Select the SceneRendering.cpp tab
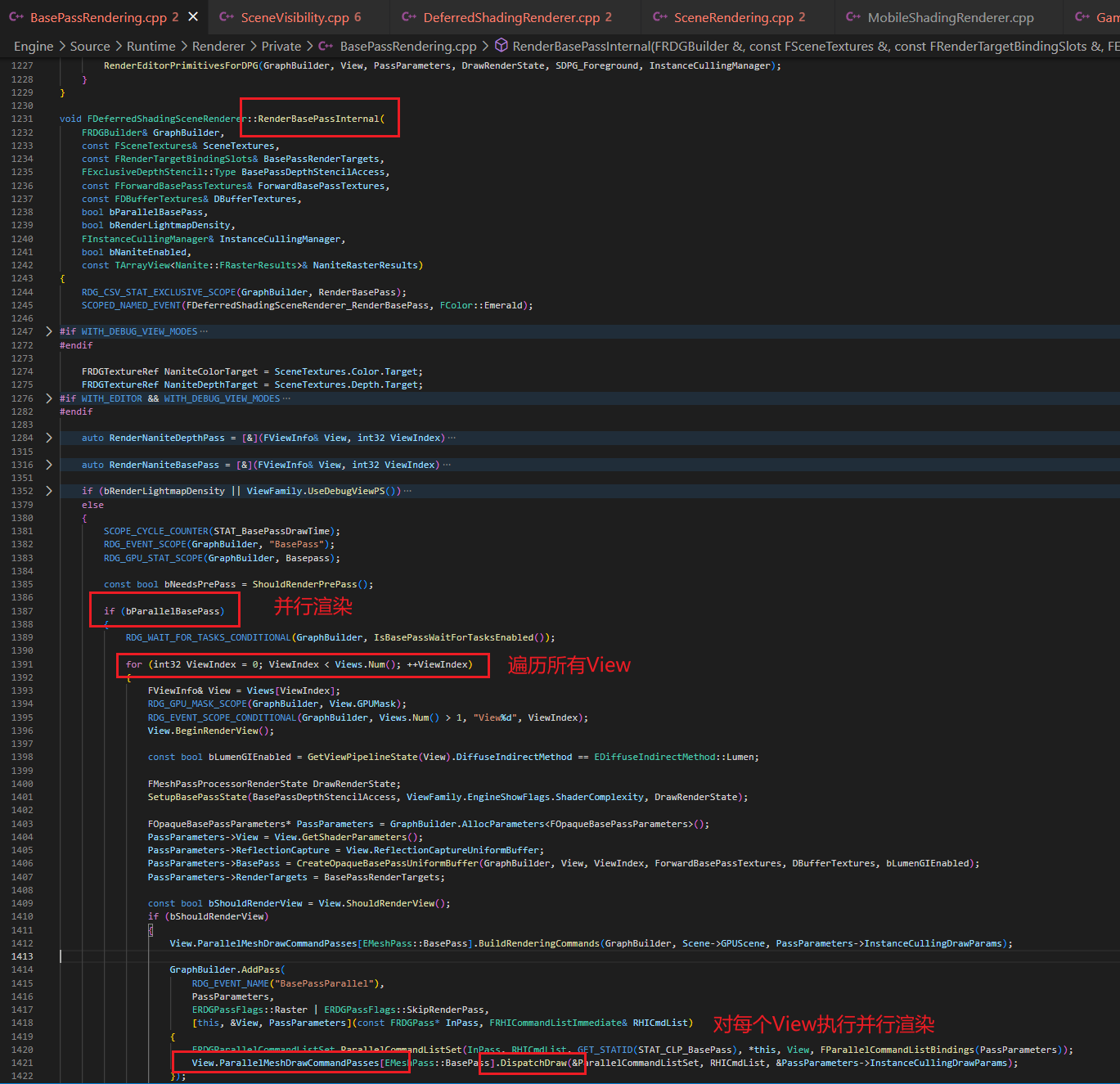1120x1084 pixels. coord(733,17)
